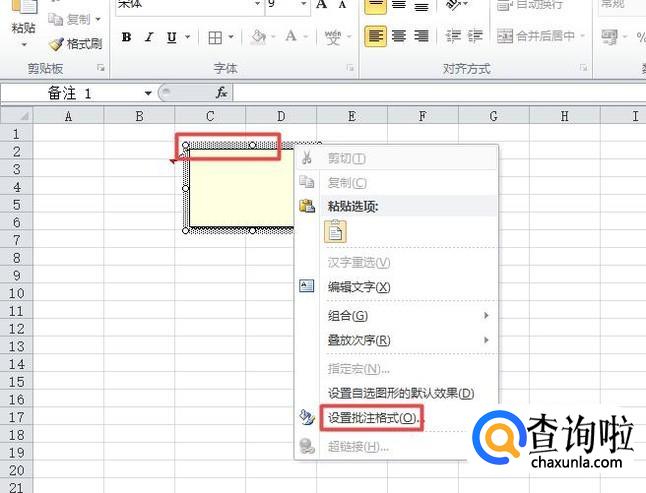Open alignment 对齐方式 dialog launcher

[583, 68]
